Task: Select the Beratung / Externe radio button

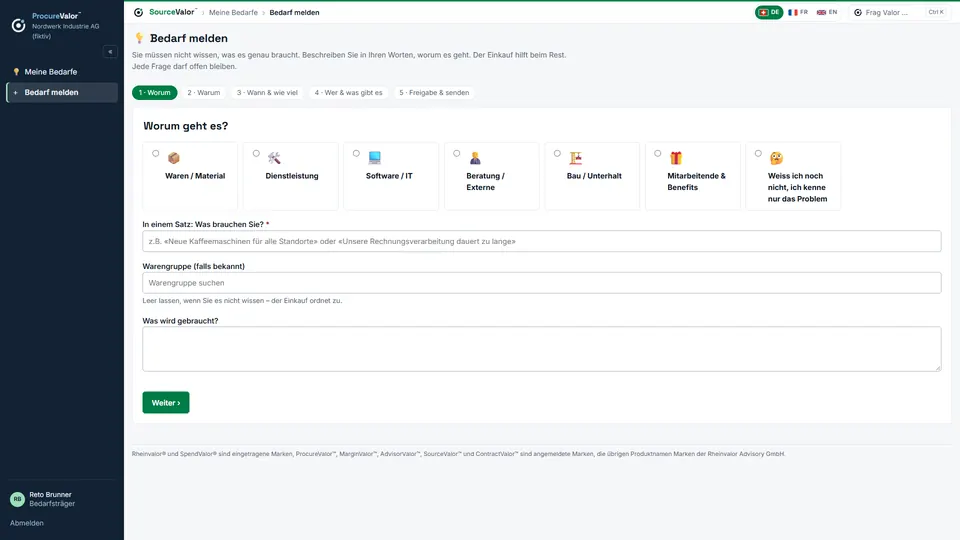Action: [x=457, y=154]
